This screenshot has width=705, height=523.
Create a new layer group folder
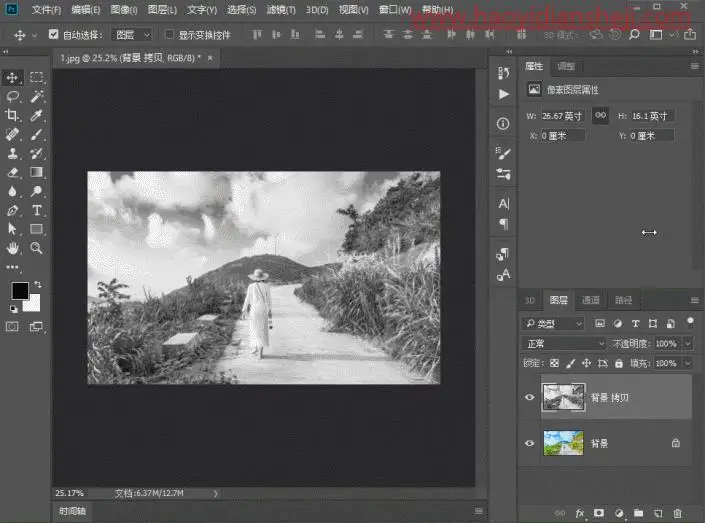pos(638,513)
